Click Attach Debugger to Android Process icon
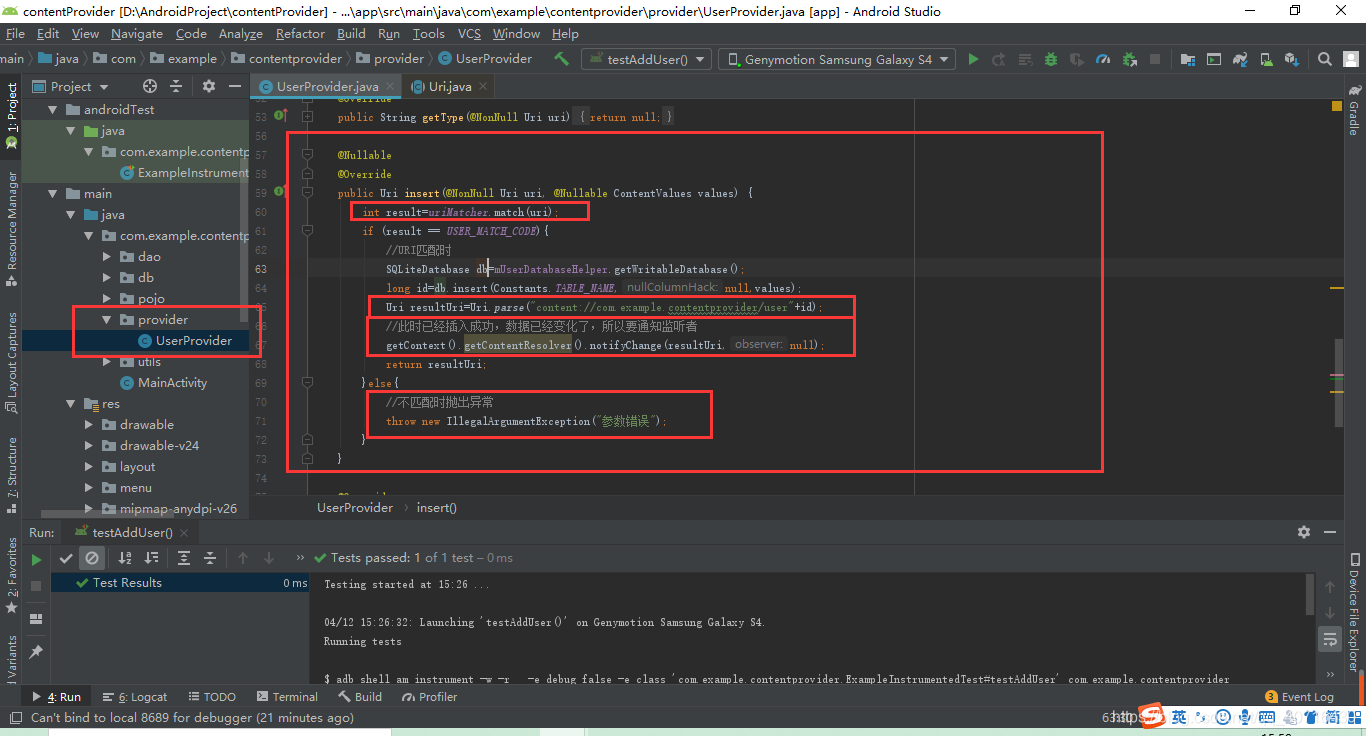This screenshot has width=1366, height=736. click(x=1128, y=59)
